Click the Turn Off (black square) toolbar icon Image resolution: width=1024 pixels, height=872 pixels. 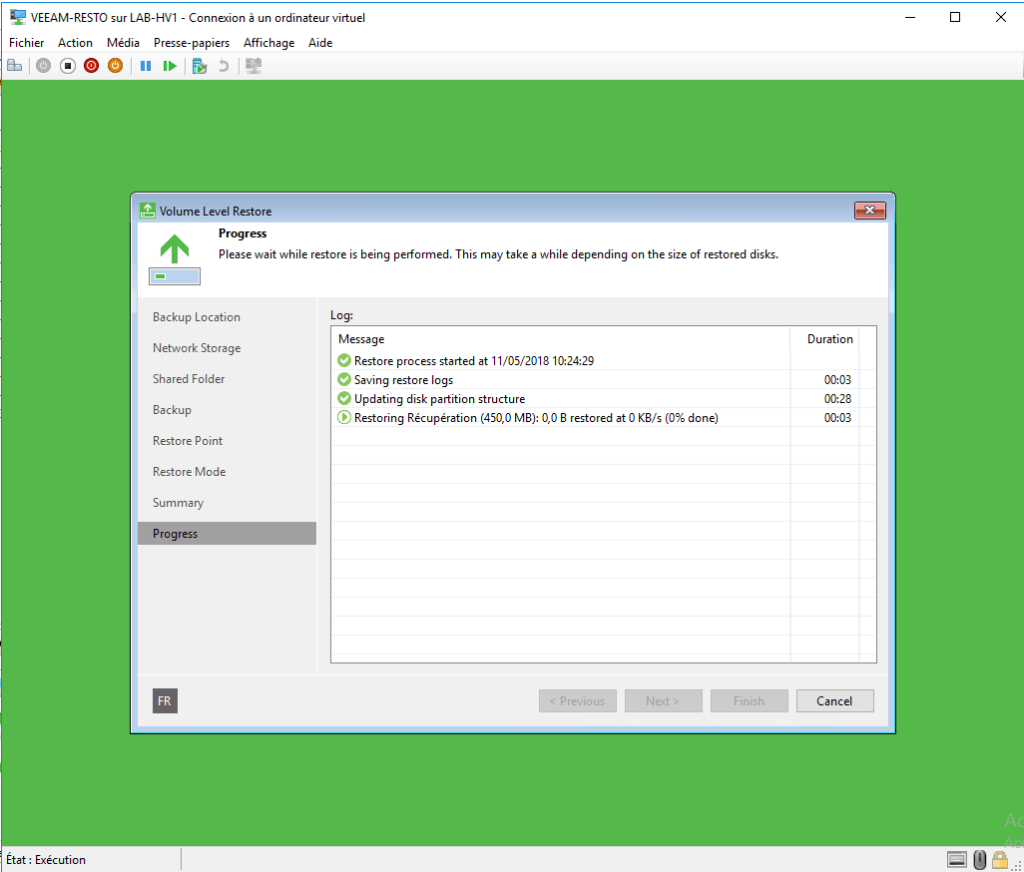[x=66, y=65]
